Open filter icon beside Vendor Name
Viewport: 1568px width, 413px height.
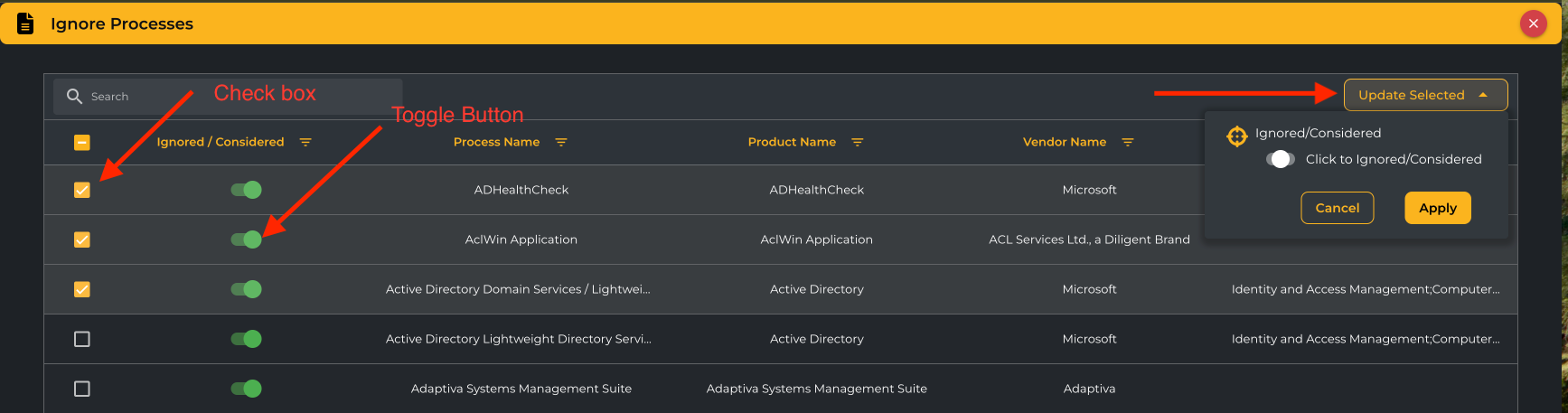pos(1128,143)
